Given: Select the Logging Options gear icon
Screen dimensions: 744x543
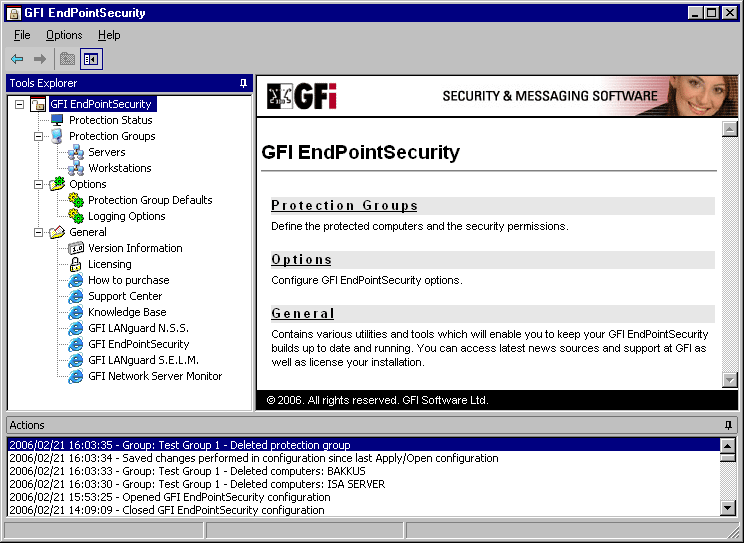Looking at the screenshot, I should point(76,216).
